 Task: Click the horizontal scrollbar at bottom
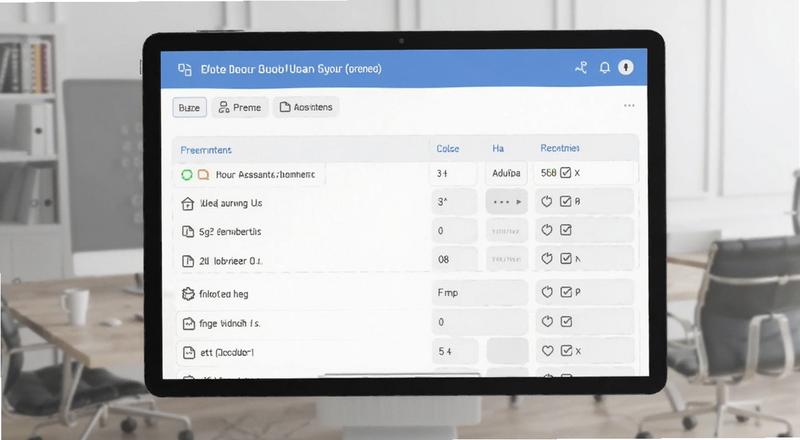coord(402,375)
